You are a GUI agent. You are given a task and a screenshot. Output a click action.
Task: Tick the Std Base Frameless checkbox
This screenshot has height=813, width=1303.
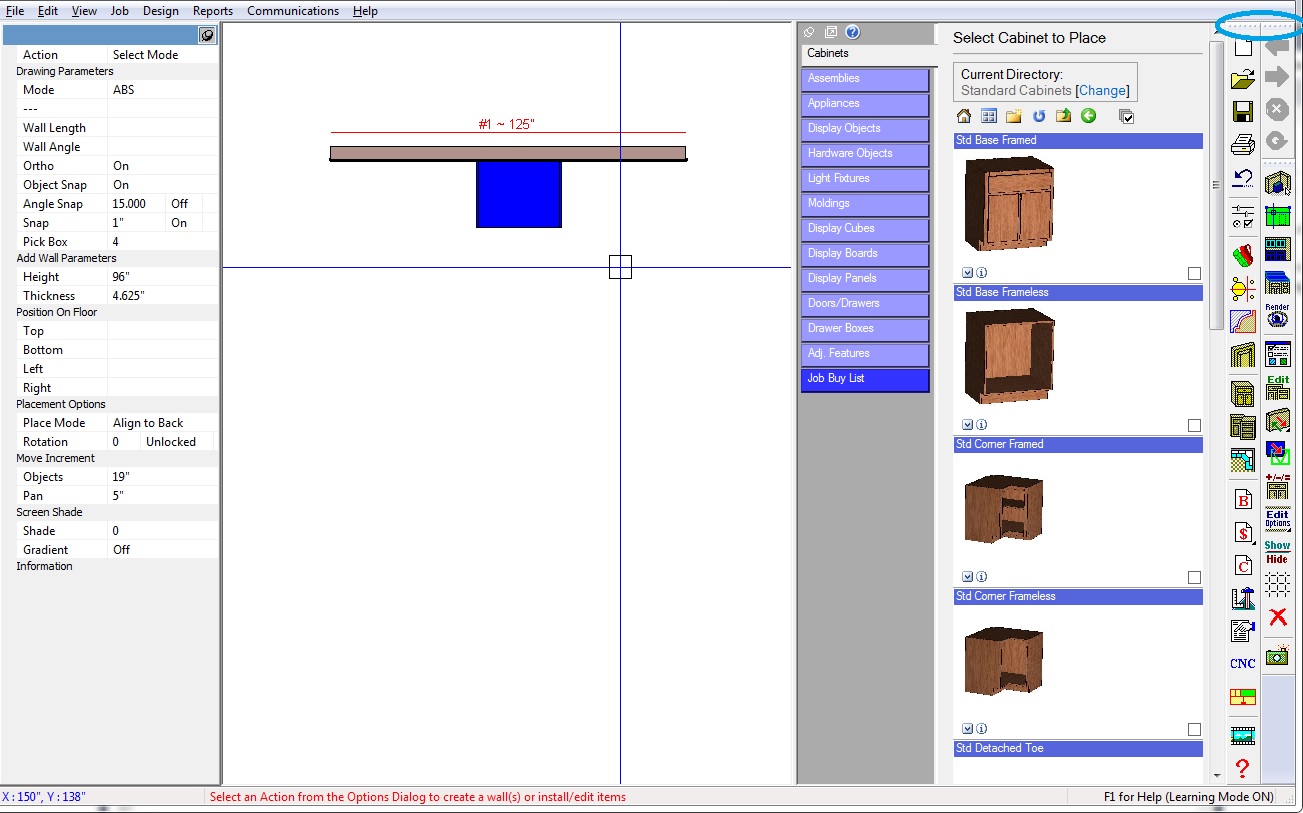pyautogui.click(x=1194, y=426)
